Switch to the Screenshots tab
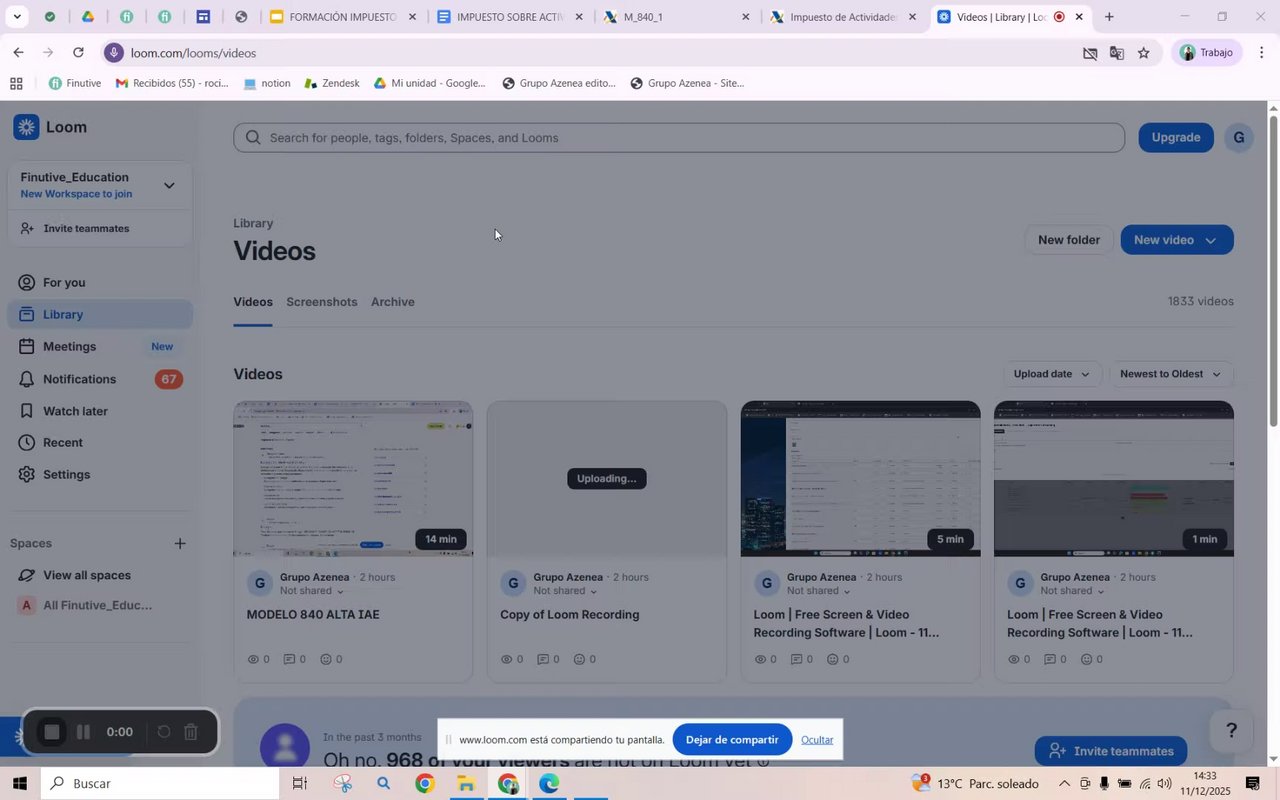The height and width of the screenshot is (800, 1280). point(322,302)
